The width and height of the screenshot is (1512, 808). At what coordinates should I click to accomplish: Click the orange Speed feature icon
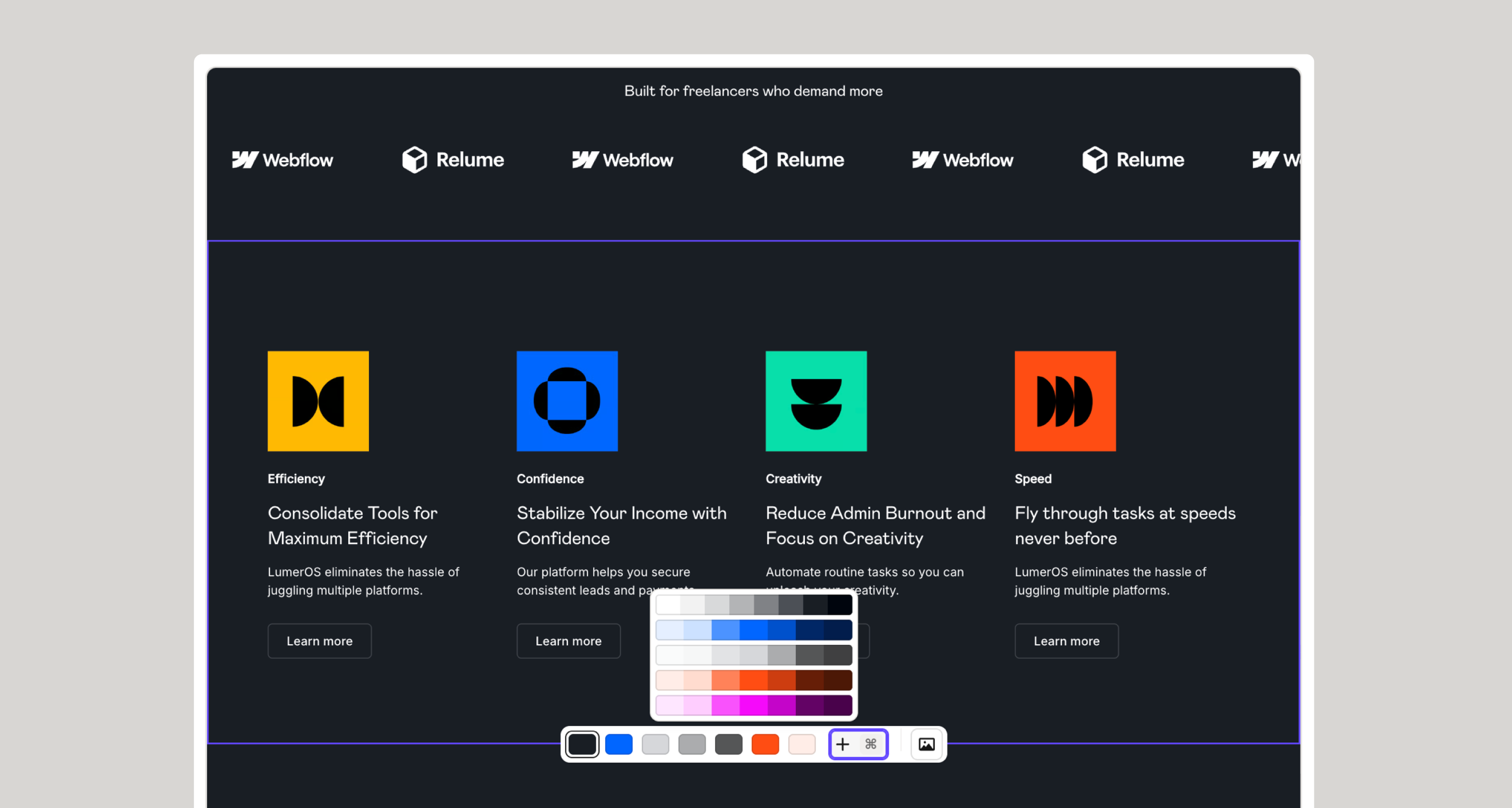pos(1065,401)
